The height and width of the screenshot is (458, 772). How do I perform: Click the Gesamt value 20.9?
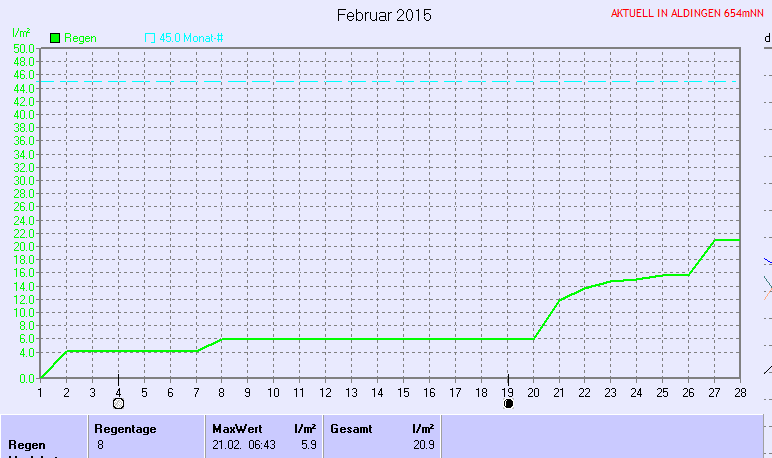pos(423,444)
